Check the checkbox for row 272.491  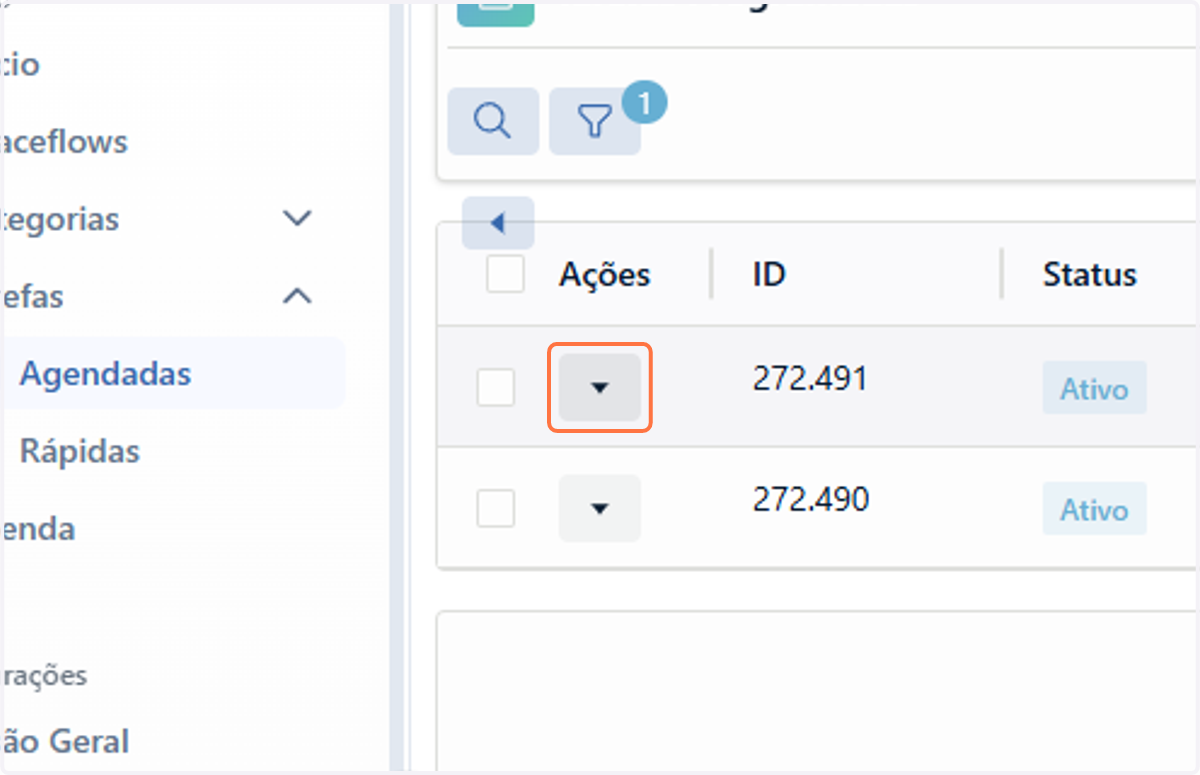pyautogui.click(x=496, y=387)
